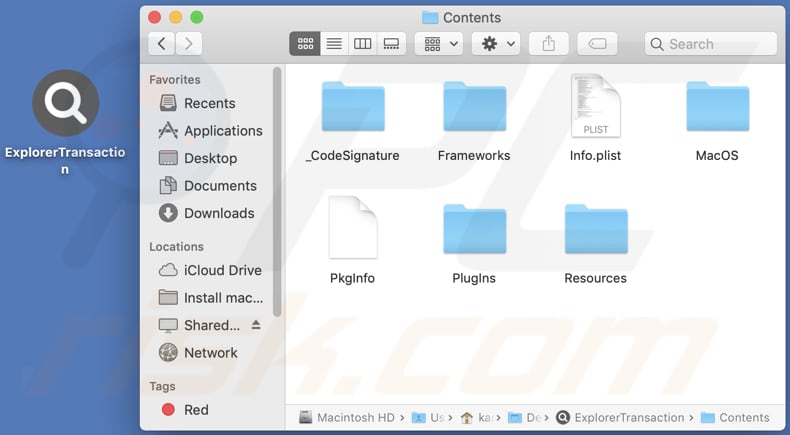
Task: Open Downloads in the sidebar
Action: tap(209, 213)
